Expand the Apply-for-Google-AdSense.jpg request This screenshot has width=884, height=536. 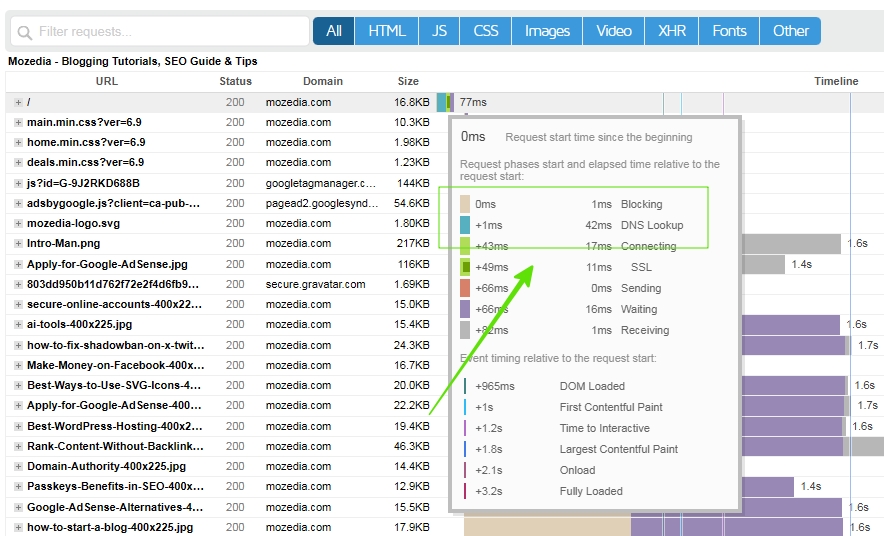point(18,264)
